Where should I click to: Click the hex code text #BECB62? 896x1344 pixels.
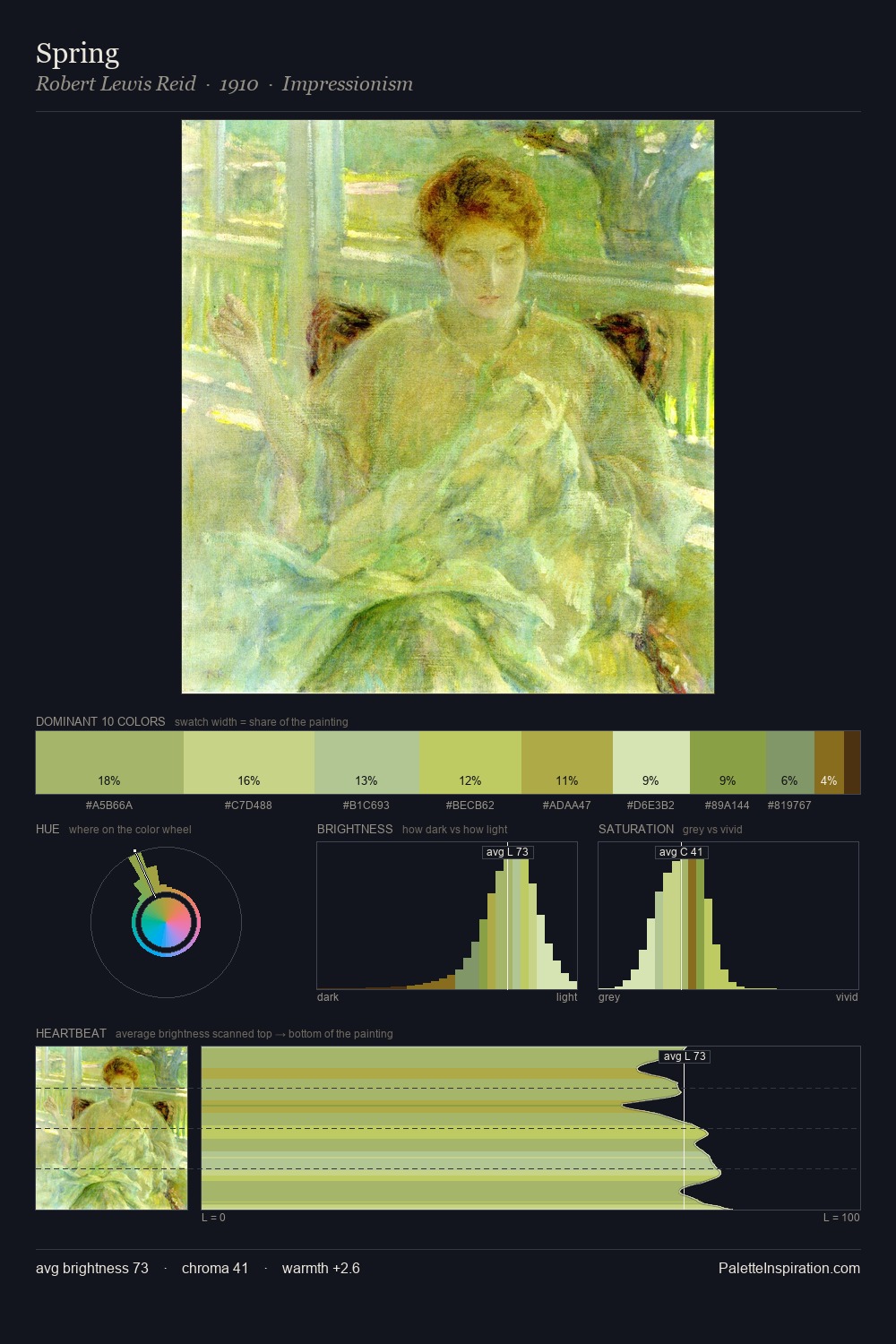pyautogui.click(x=470, y=806)
